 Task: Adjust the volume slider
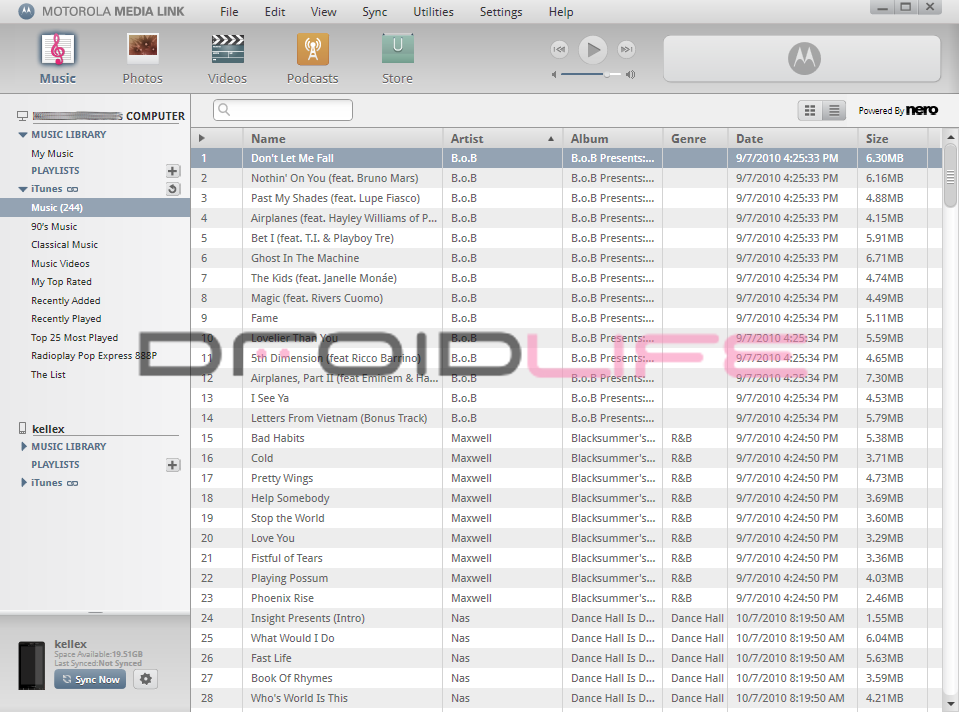[x=605, y=74]
